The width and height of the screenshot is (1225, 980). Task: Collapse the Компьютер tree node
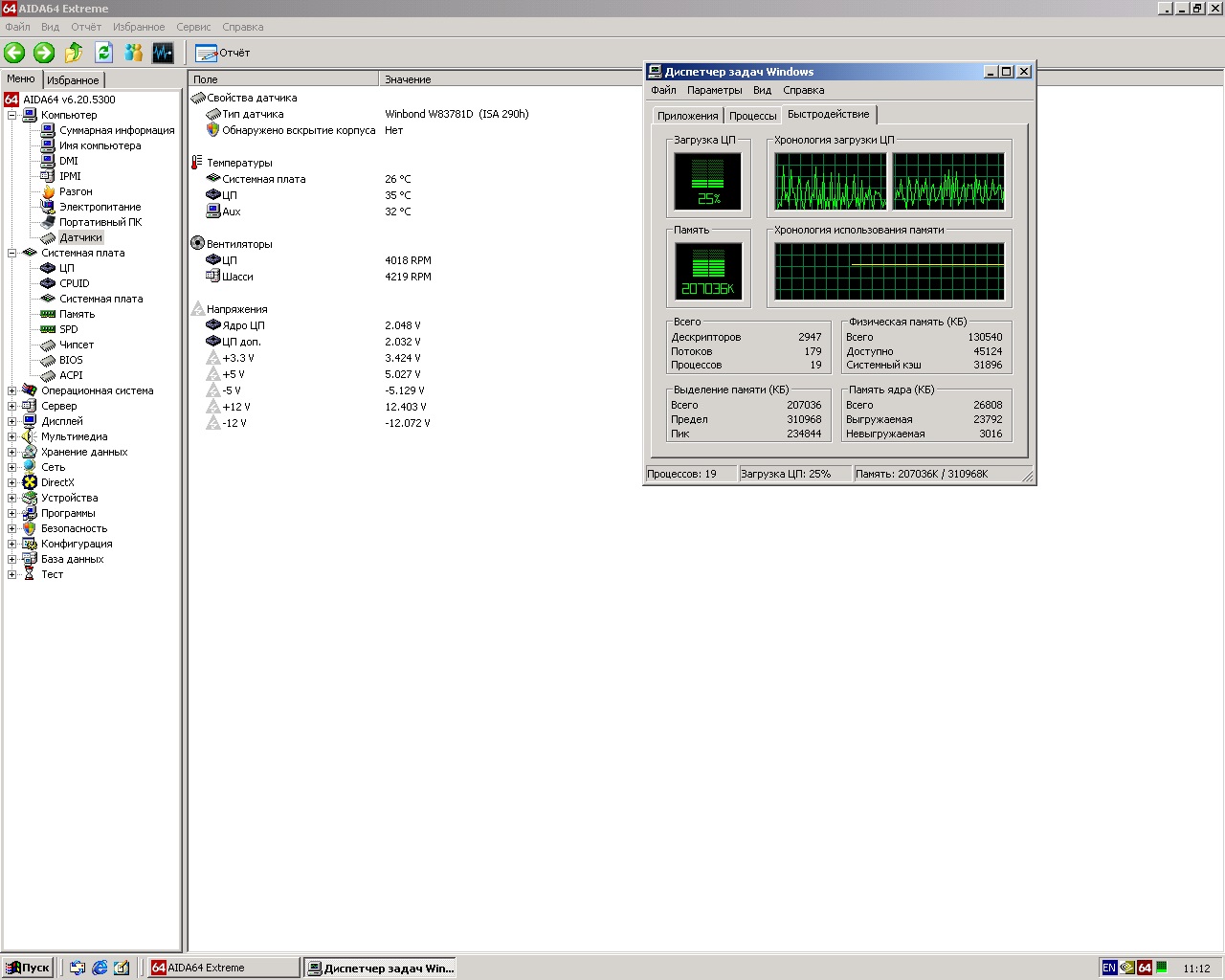[x=12, y=115]
